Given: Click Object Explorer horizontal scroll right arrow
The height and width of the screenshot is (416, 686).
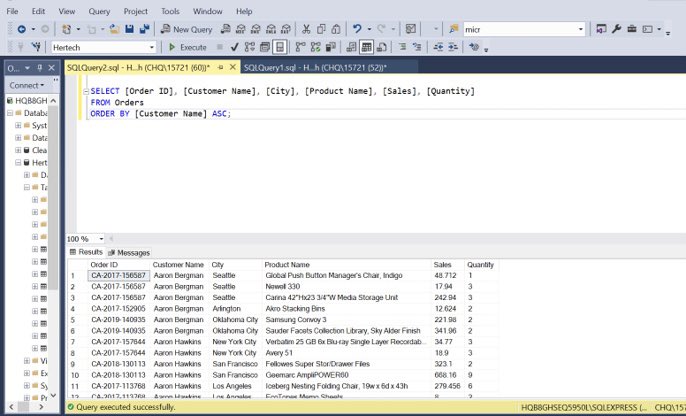Looking at the screenshot, I should [41, 407].
